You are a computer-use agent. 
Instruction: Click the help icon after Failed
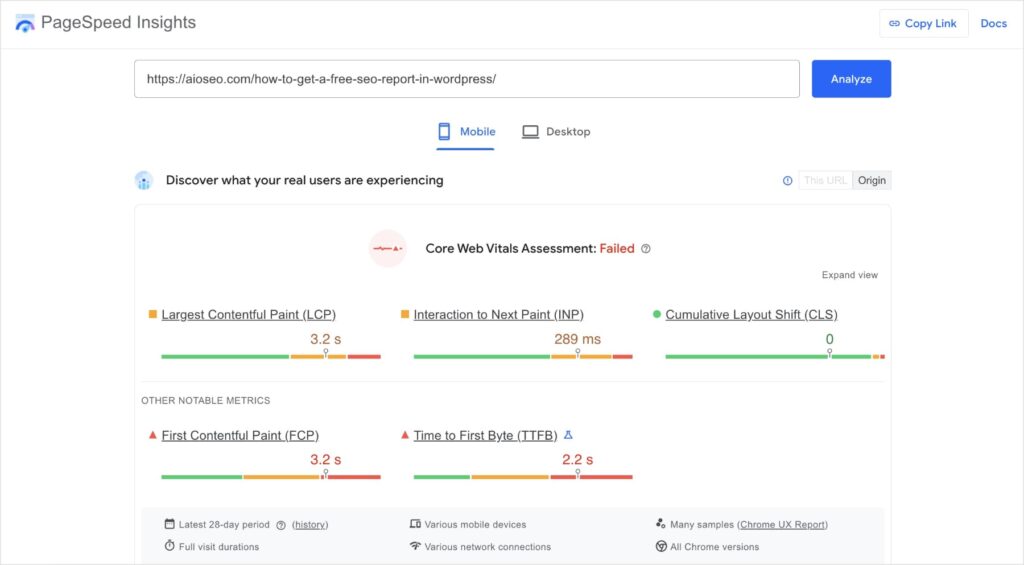click(x=646, y=249)
